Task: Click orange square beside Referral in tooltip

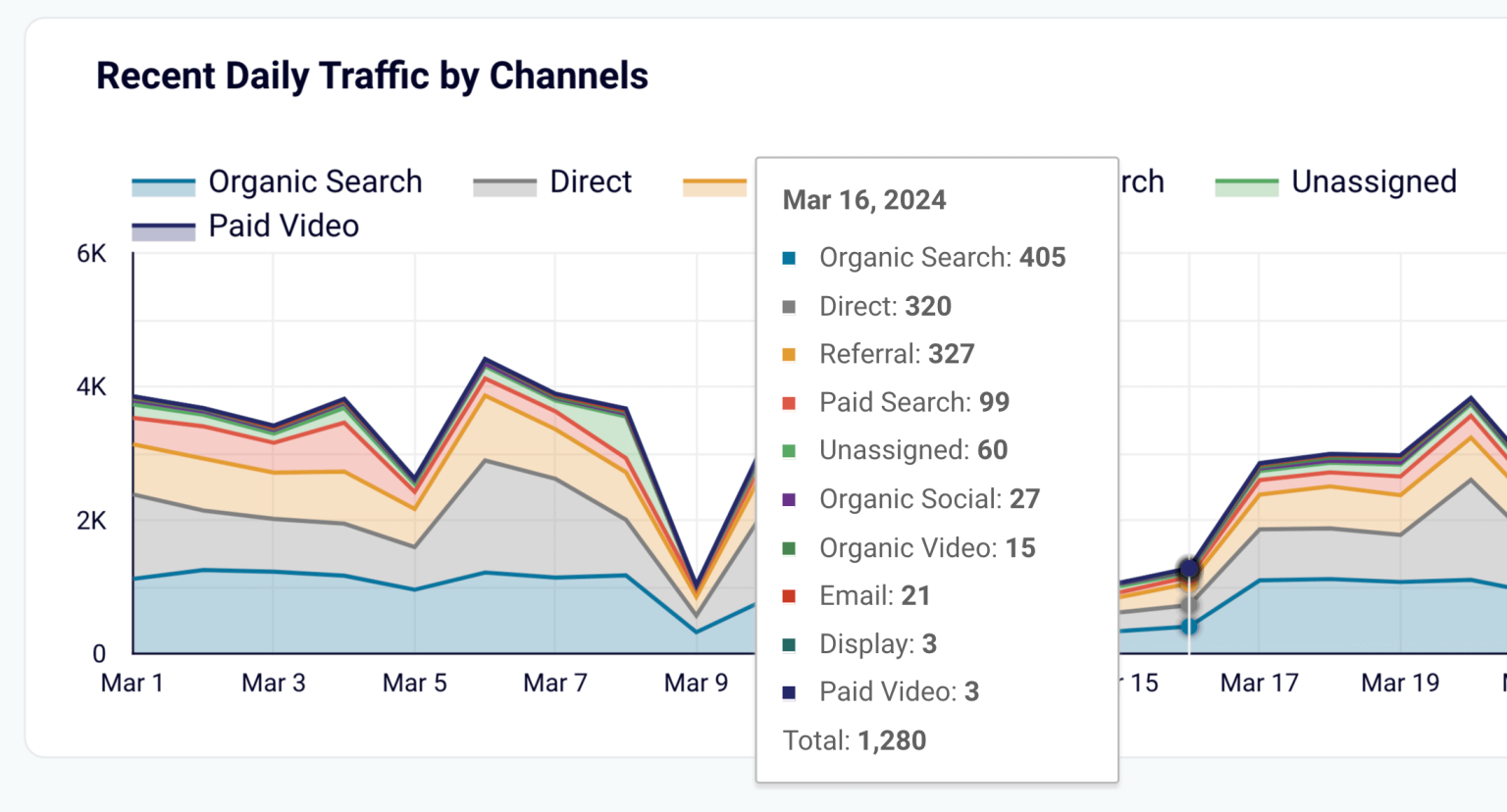Action: click(x=789, y=355)
